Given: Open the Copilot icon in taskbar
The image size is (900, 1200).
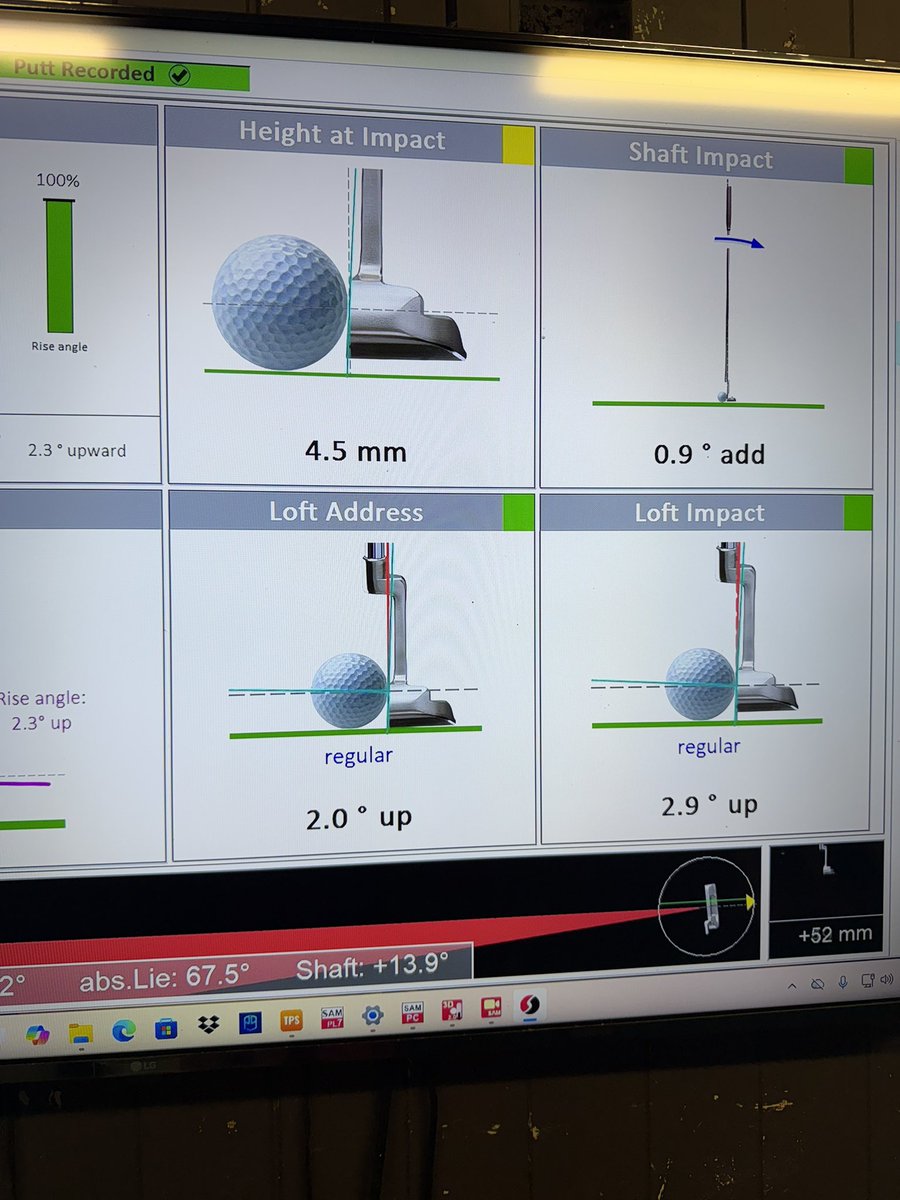Looking at the screenshot, I should tap(39, 1034).
